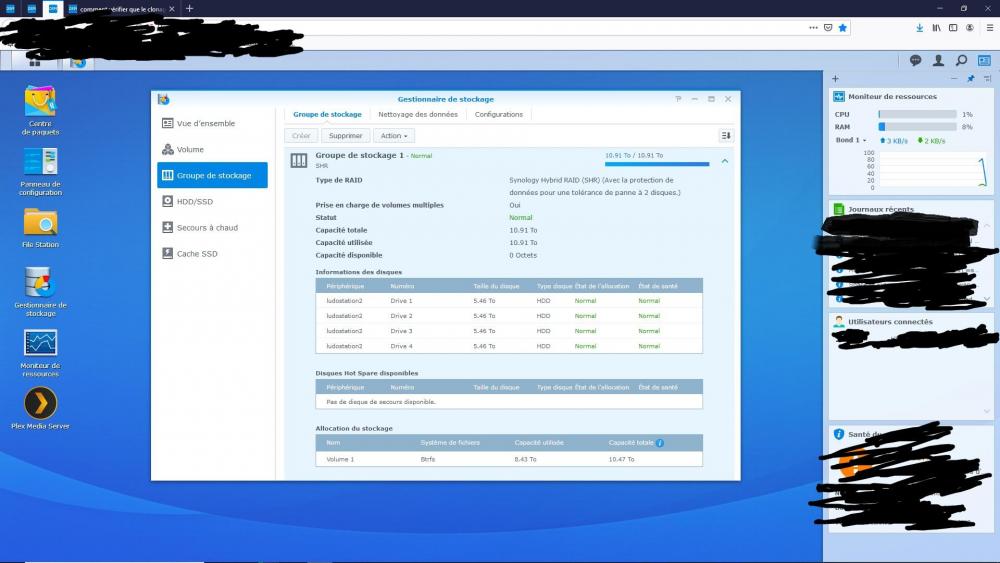The width and height of the screenshot is (1000, 563).
Task: Open File Station desktop shortcut
Action: 40,222
